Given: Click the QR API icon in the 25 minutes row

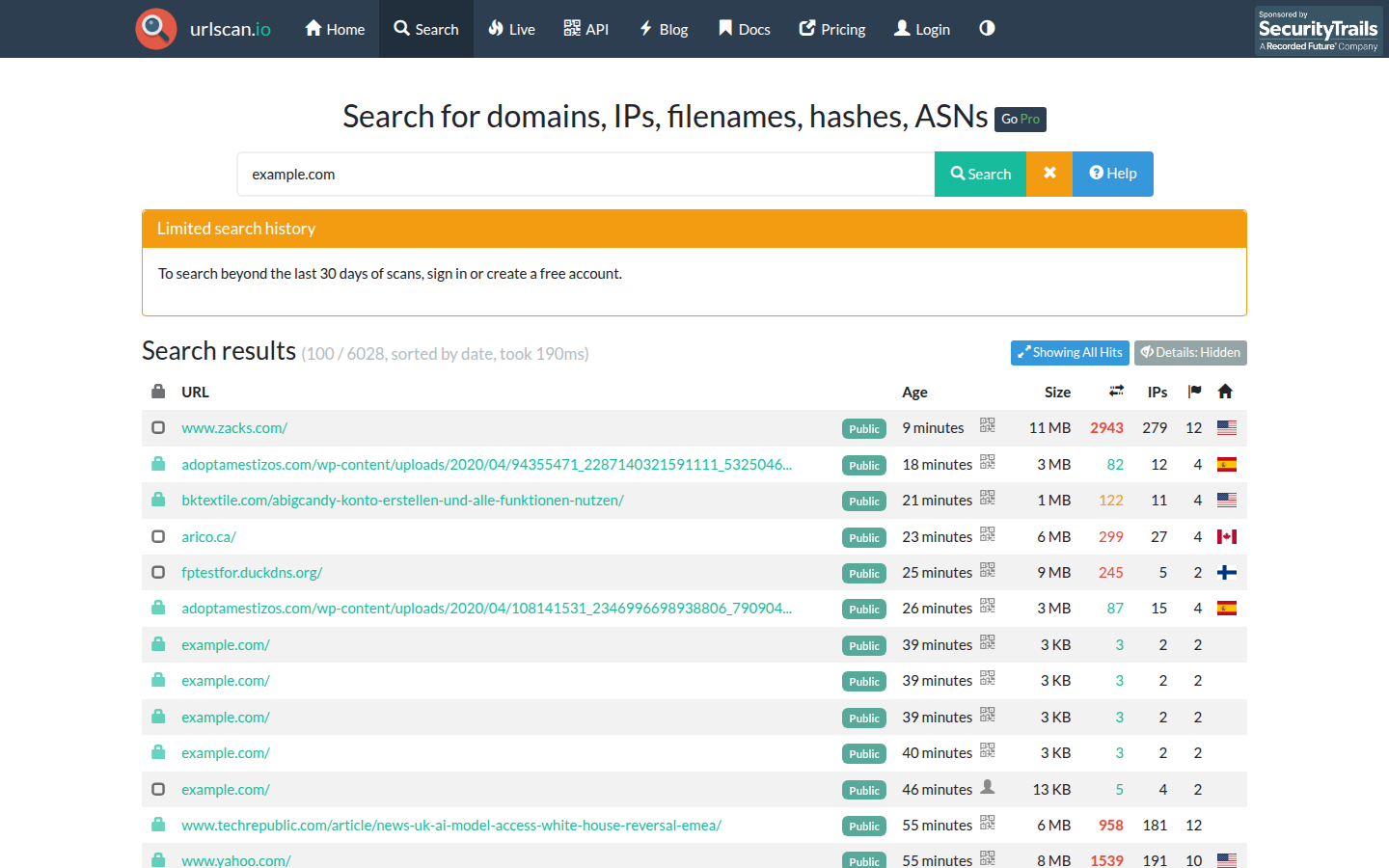Looking at the screenshot, I should [988, 570].
